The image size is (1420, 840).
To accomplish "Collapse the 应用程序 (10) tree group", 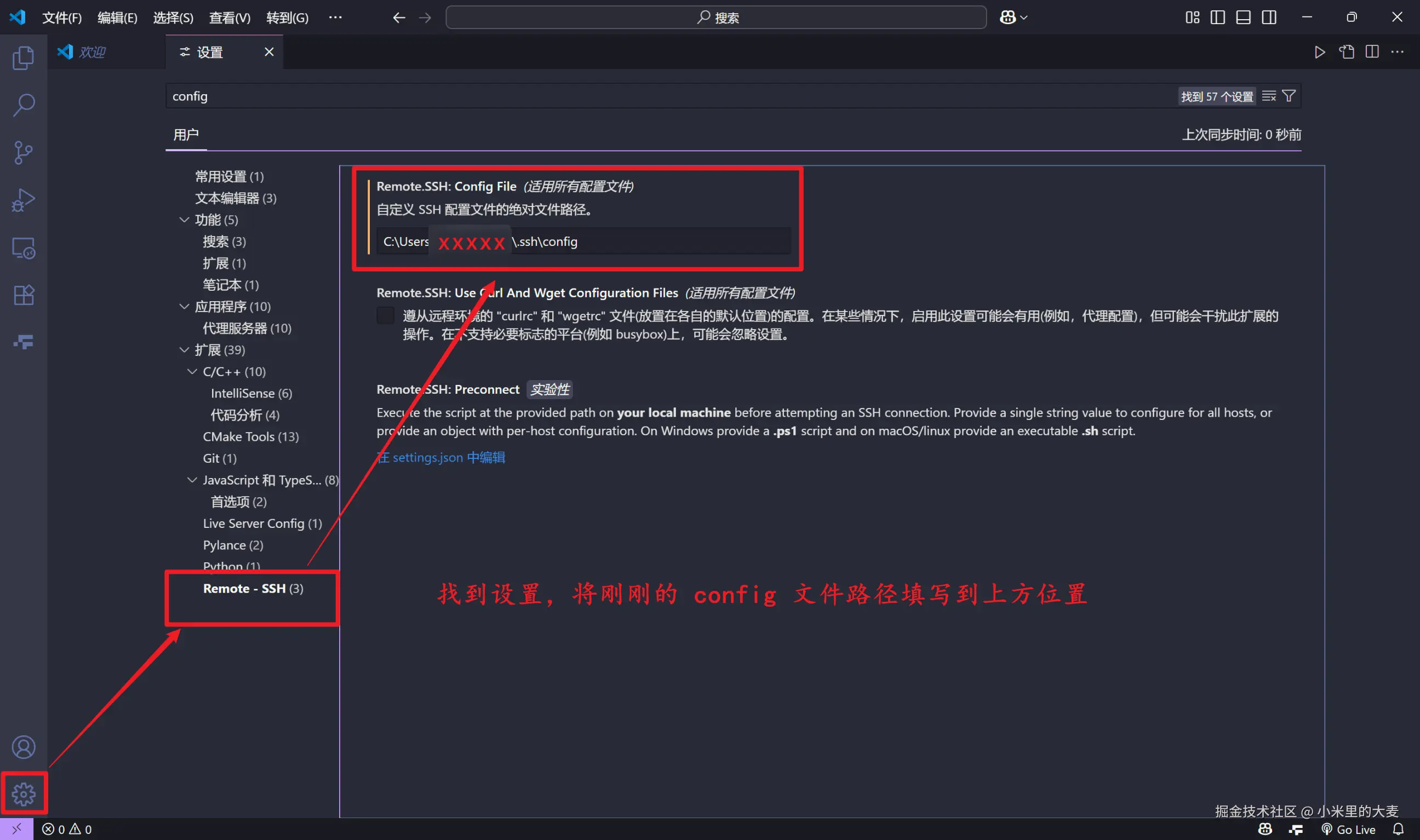I will click(x=184, y=306).
